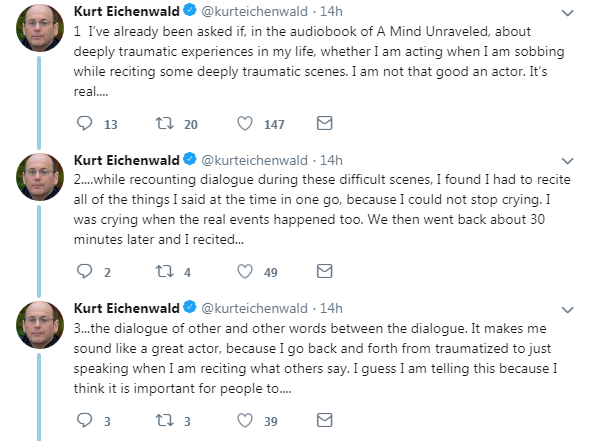Like the second tweet with 49 likes

pos(245,272)
